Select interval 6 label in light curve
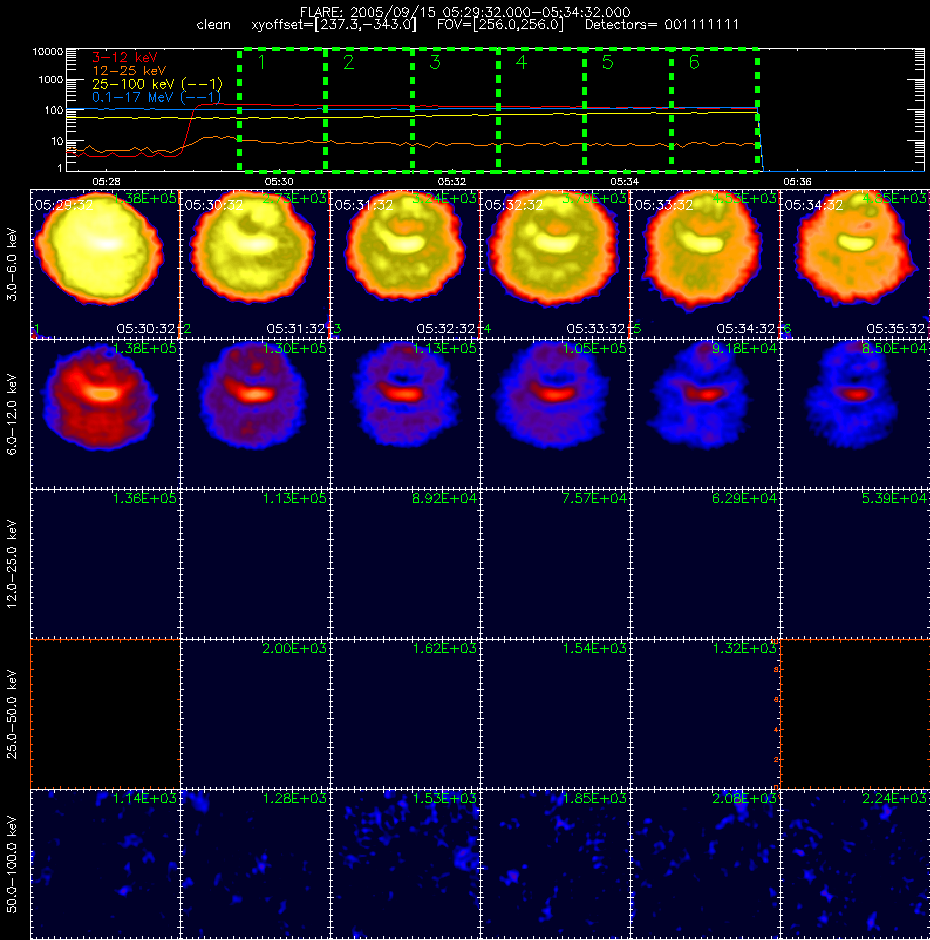 pyautogui.click(x=694, y=62)
